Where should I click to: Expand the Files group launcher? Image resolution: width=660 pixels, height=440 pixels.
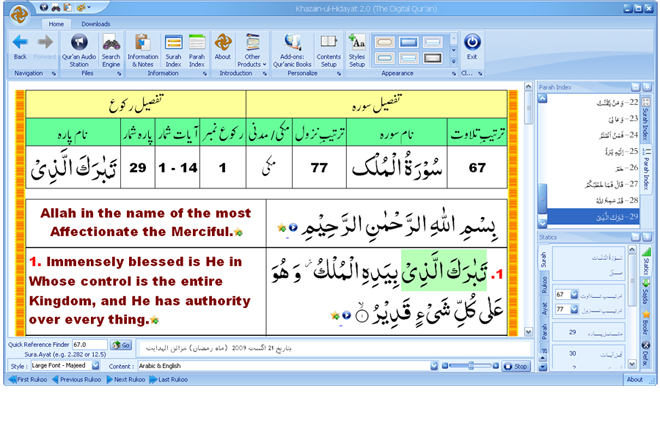[x=119, y=74]
